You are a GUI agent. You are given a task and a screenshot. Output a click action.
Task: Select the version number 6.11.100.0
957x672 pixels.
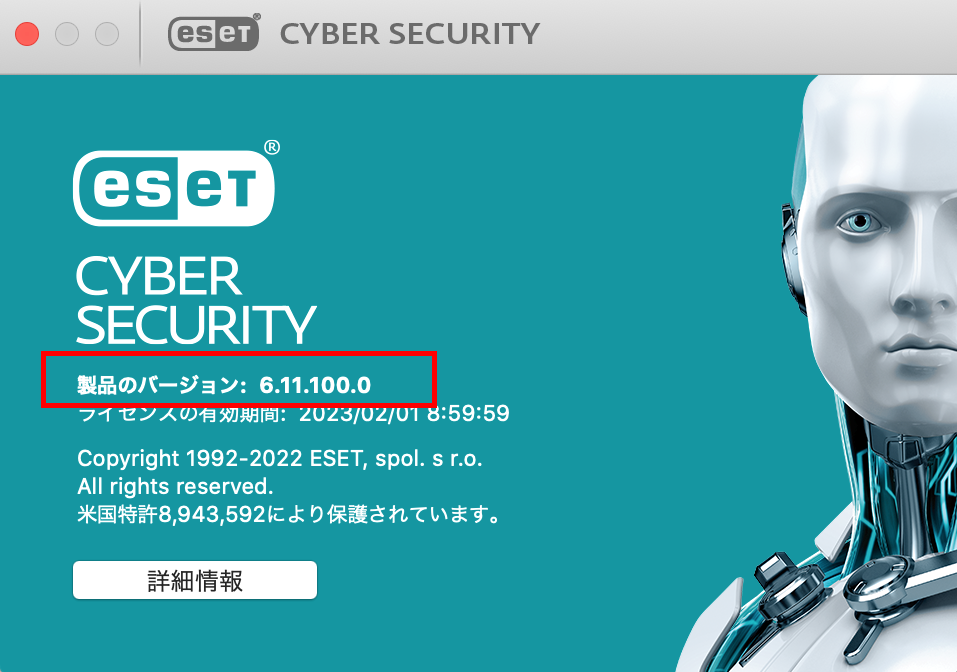[315, 385]
